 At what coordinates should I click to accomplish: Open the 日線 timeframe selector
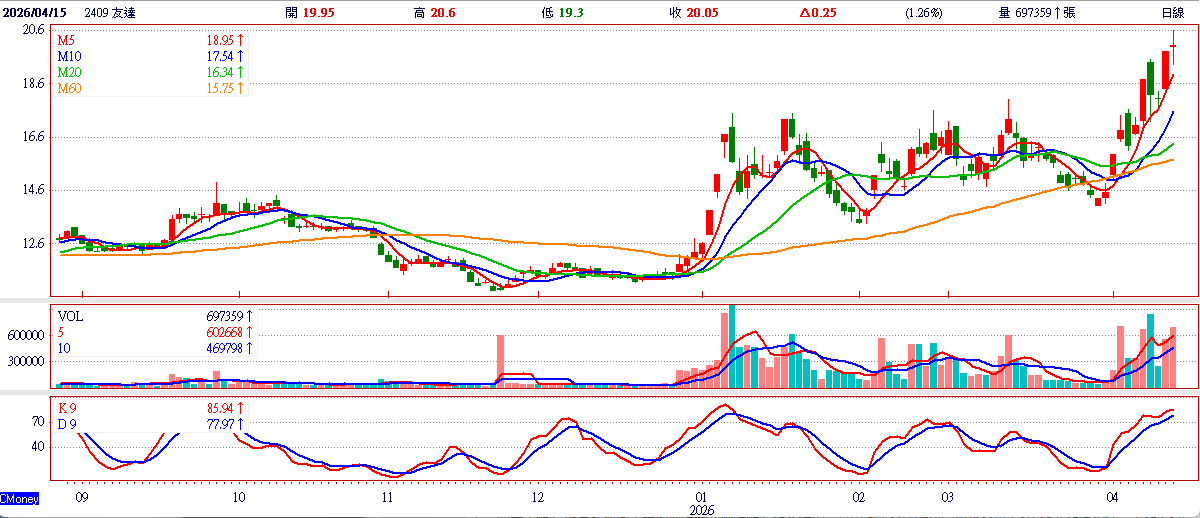1172,12
